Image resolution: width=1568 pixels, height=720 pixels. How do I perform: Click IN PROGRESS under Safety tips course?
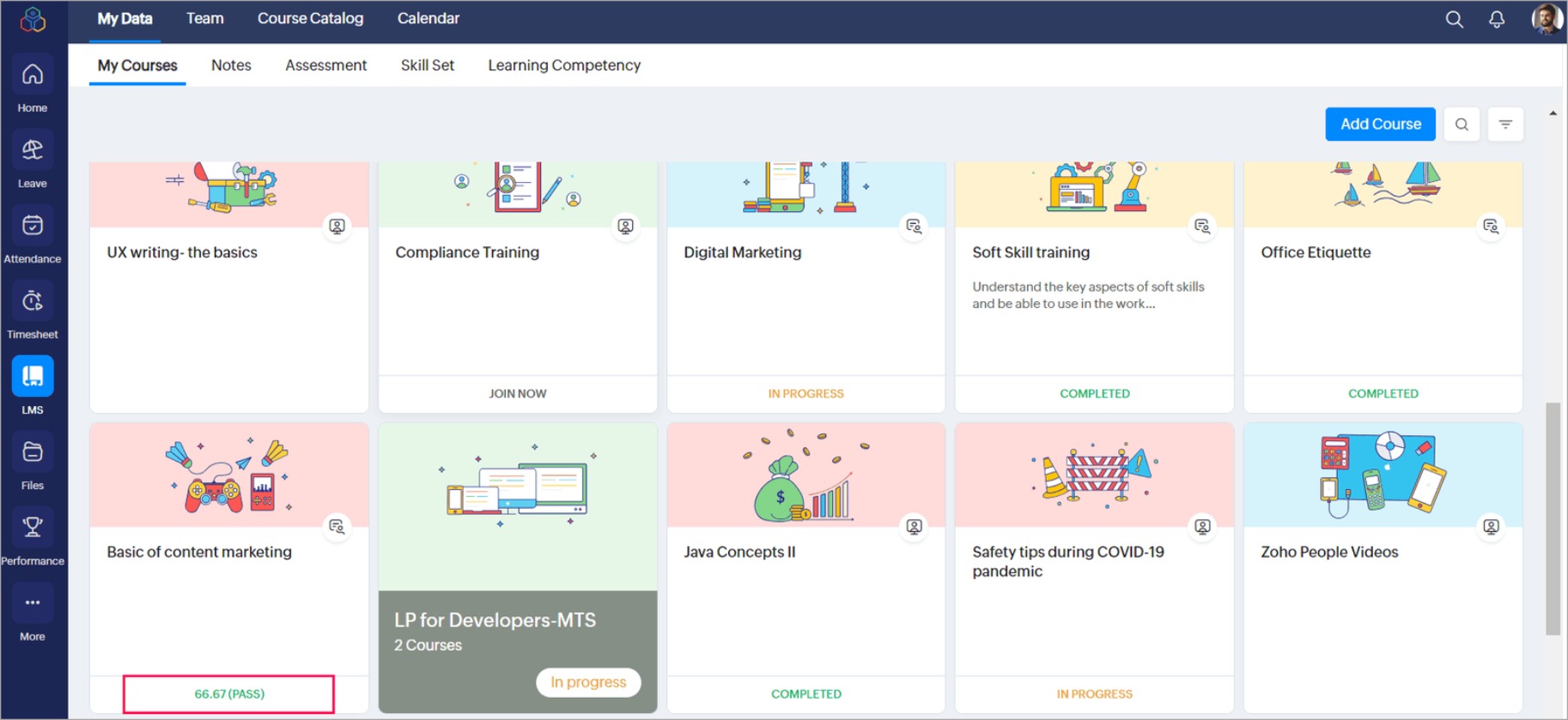pos(1094,694)
